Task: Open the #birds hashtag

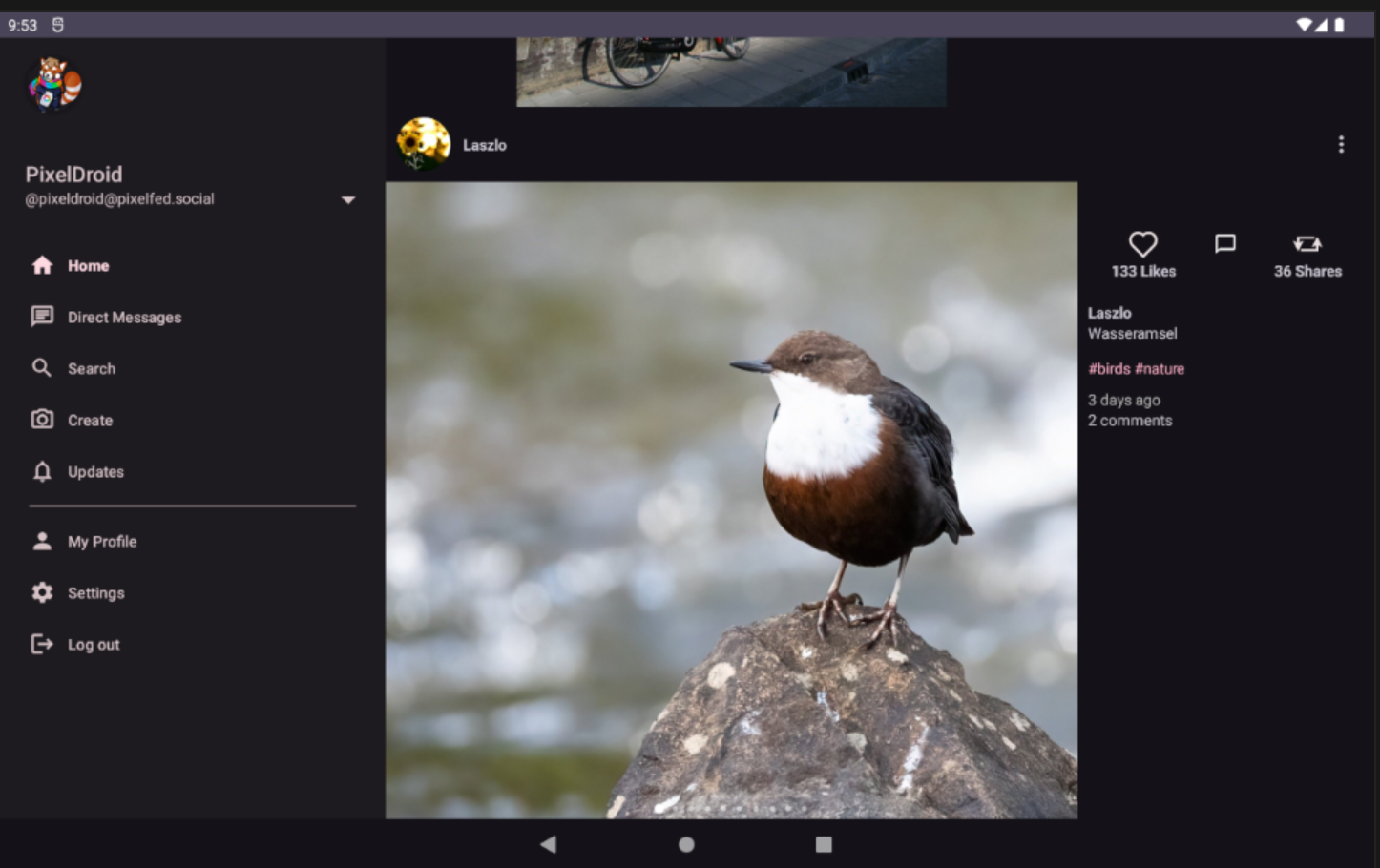Action: tap(1109, 369)
